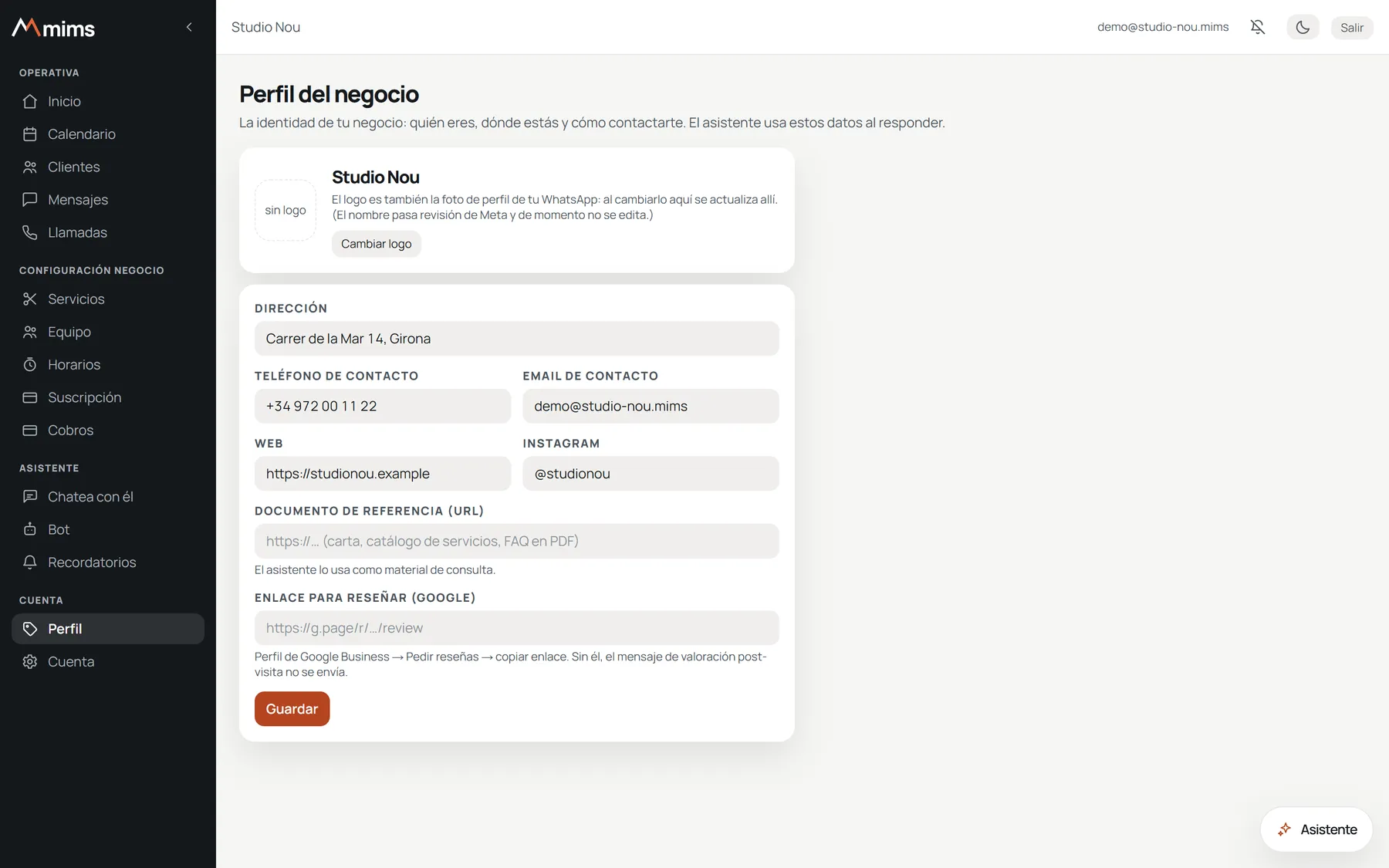Click the Llamadas phone icon
1389x868 pixels.
[x=30, y=232]
